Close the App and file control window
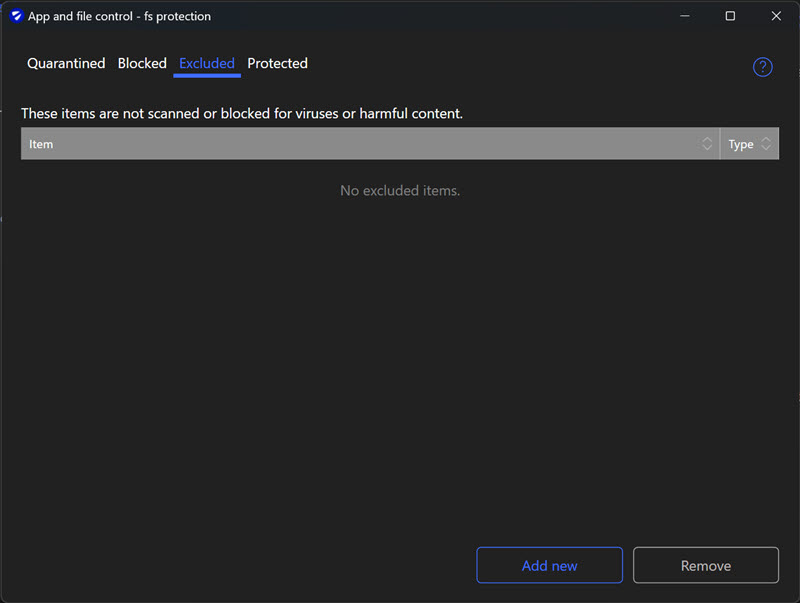 (776, 16)
